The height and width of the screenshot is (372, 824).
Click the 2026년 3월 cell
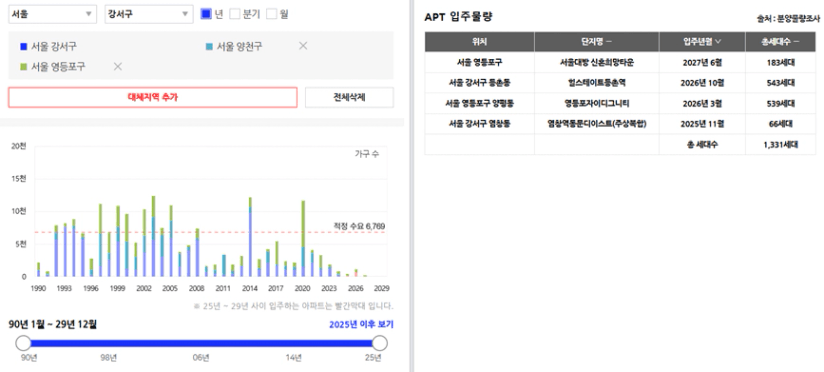pyautogui.click(x=702, y=103)
